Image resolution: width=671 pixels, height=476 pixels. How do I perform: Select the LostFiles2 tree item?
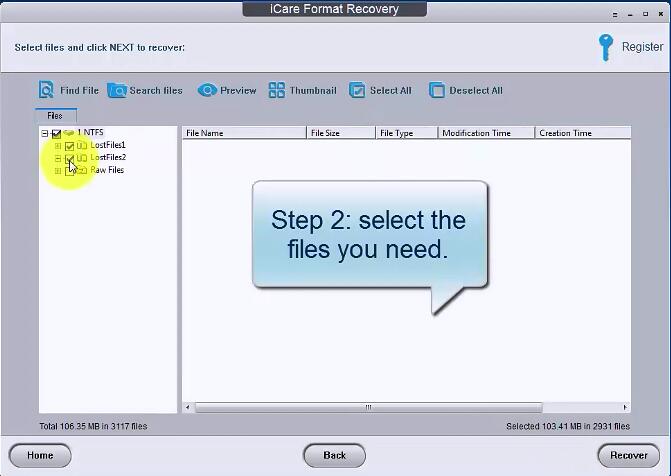[x=108, y=158]
